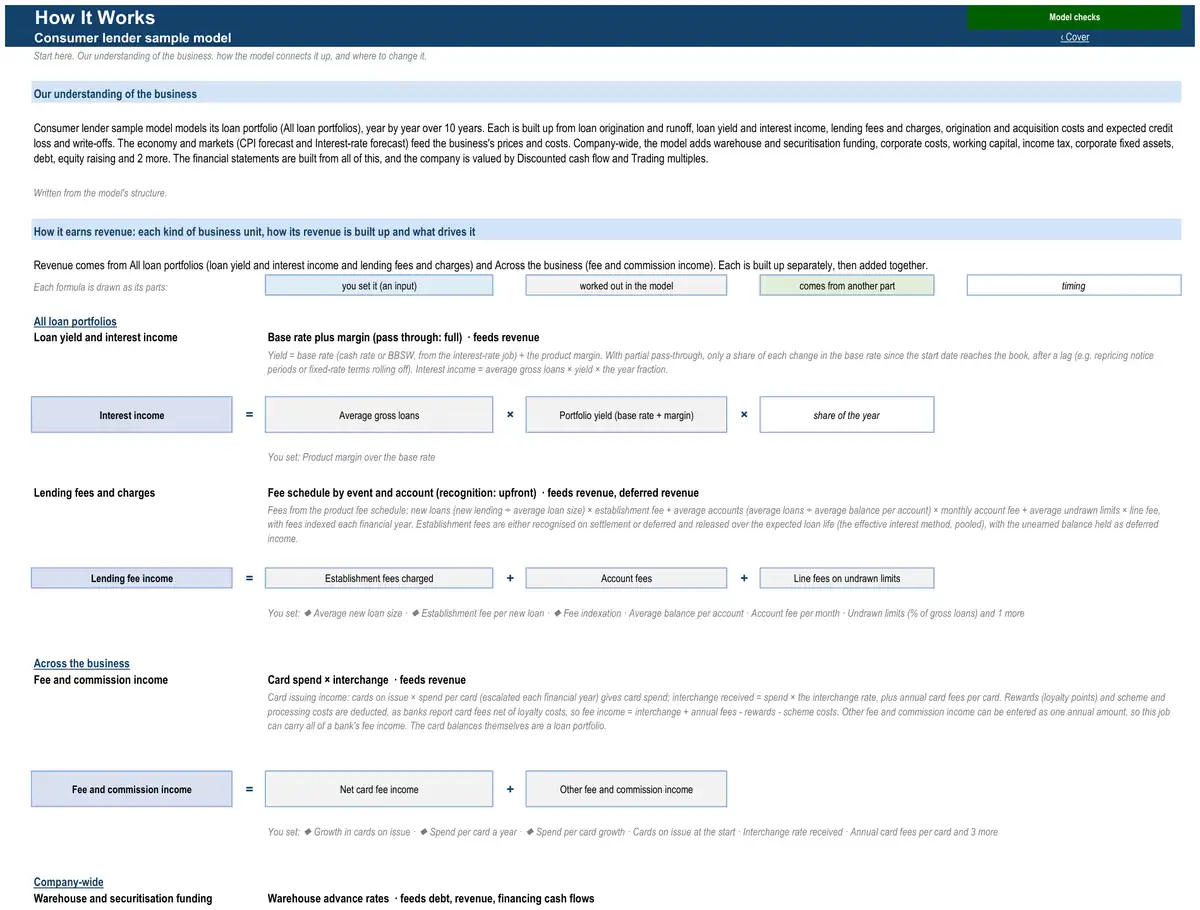Select the 'Start here.' intro line
1200x910 pixels.
230,56
